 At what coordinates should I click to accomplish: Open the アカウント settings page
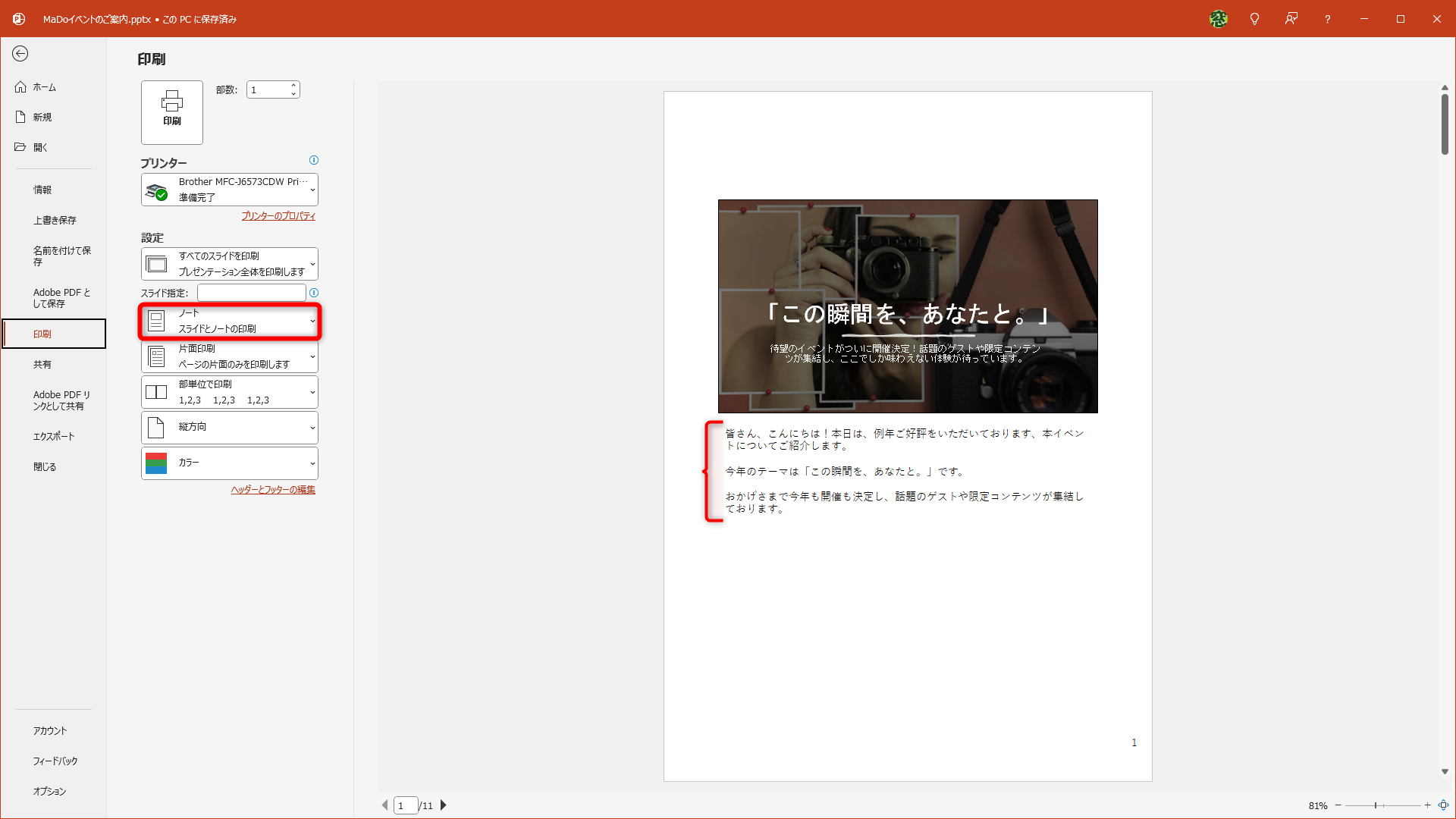pyautogui.click(x=49, y=730)
